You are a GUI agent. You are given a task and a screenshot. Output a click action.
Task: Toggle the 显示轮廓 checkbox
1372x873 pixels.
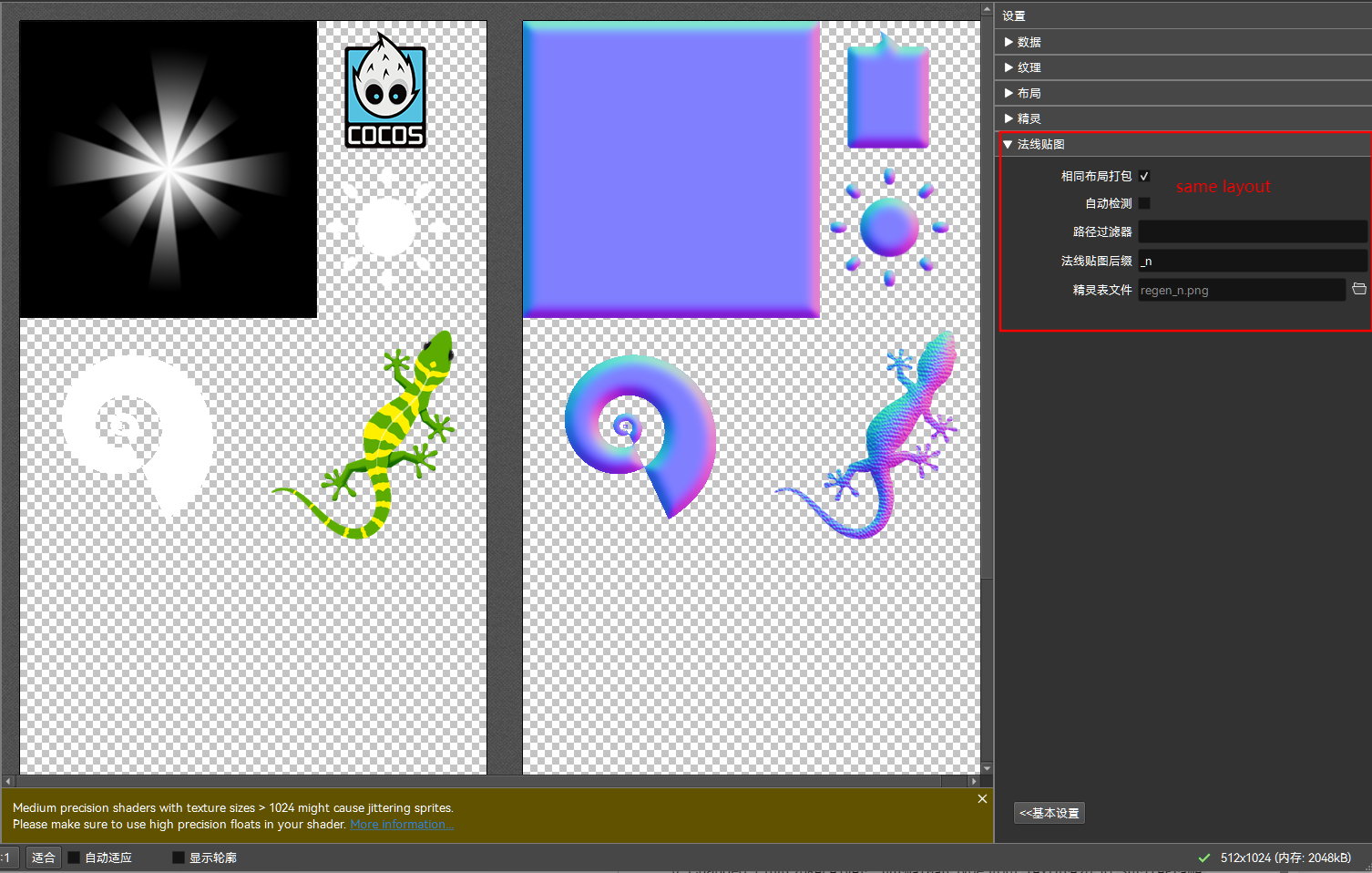click(x=179, y=858)
